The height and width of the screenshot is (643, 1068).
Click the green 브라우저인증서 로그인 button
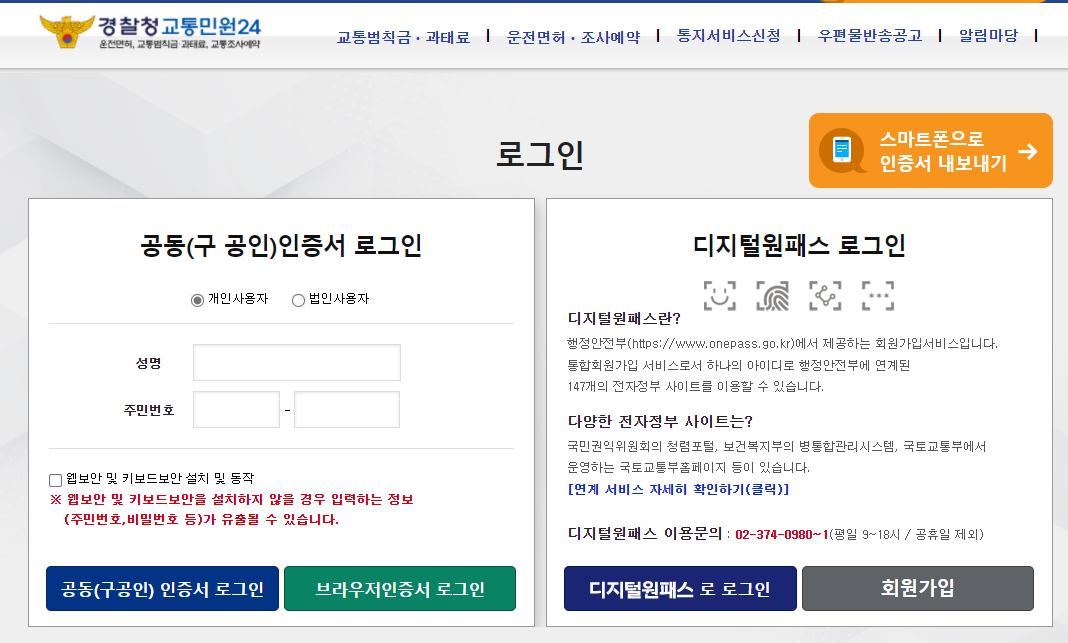400,589
